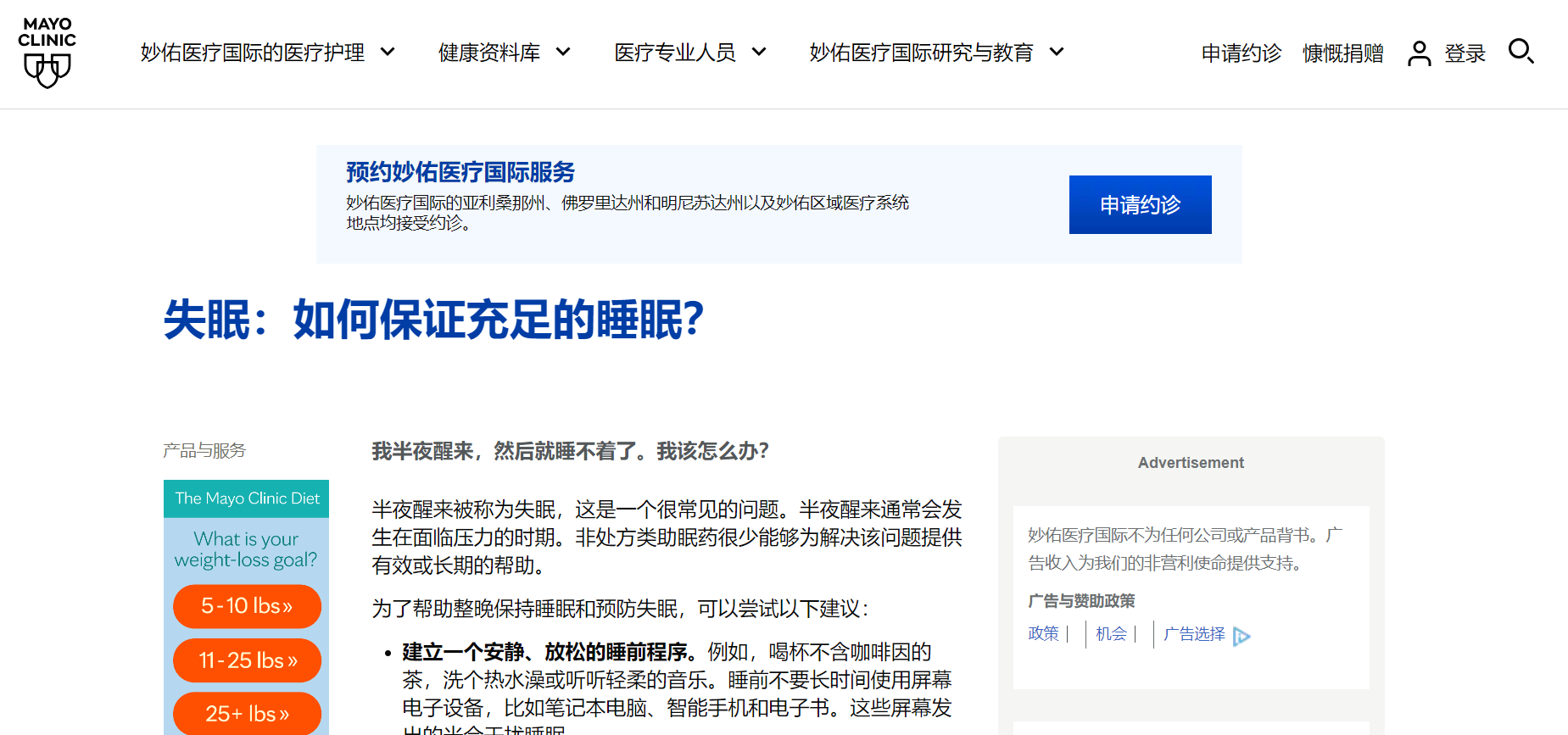The image size is (1568, 735).
Task: Click the 广告与赞助政策 heading
Action: pyautogui.click(x=1081, y=601)
